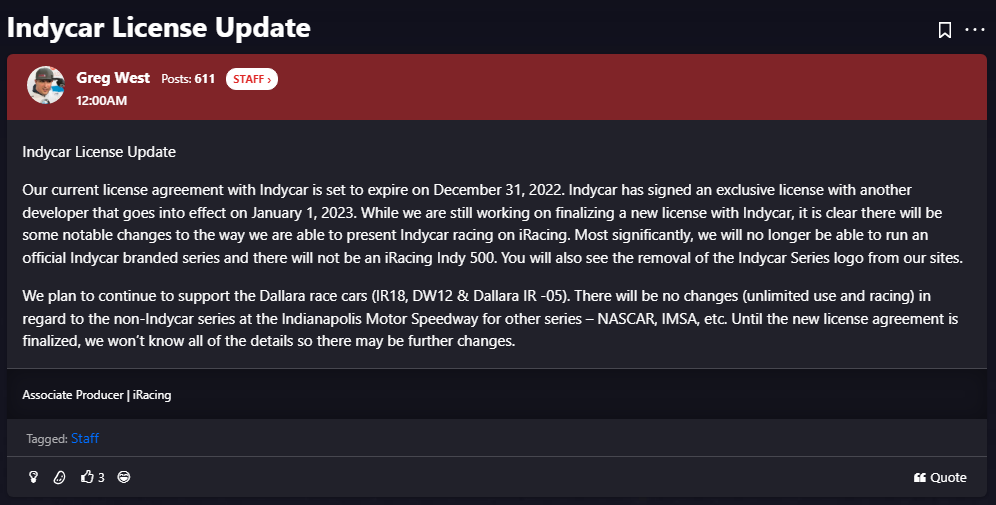Open the 12:00AM post timestamp permalink
This screenshot has height=505, width=996.
pyautogui.click(x=102, y=100)
